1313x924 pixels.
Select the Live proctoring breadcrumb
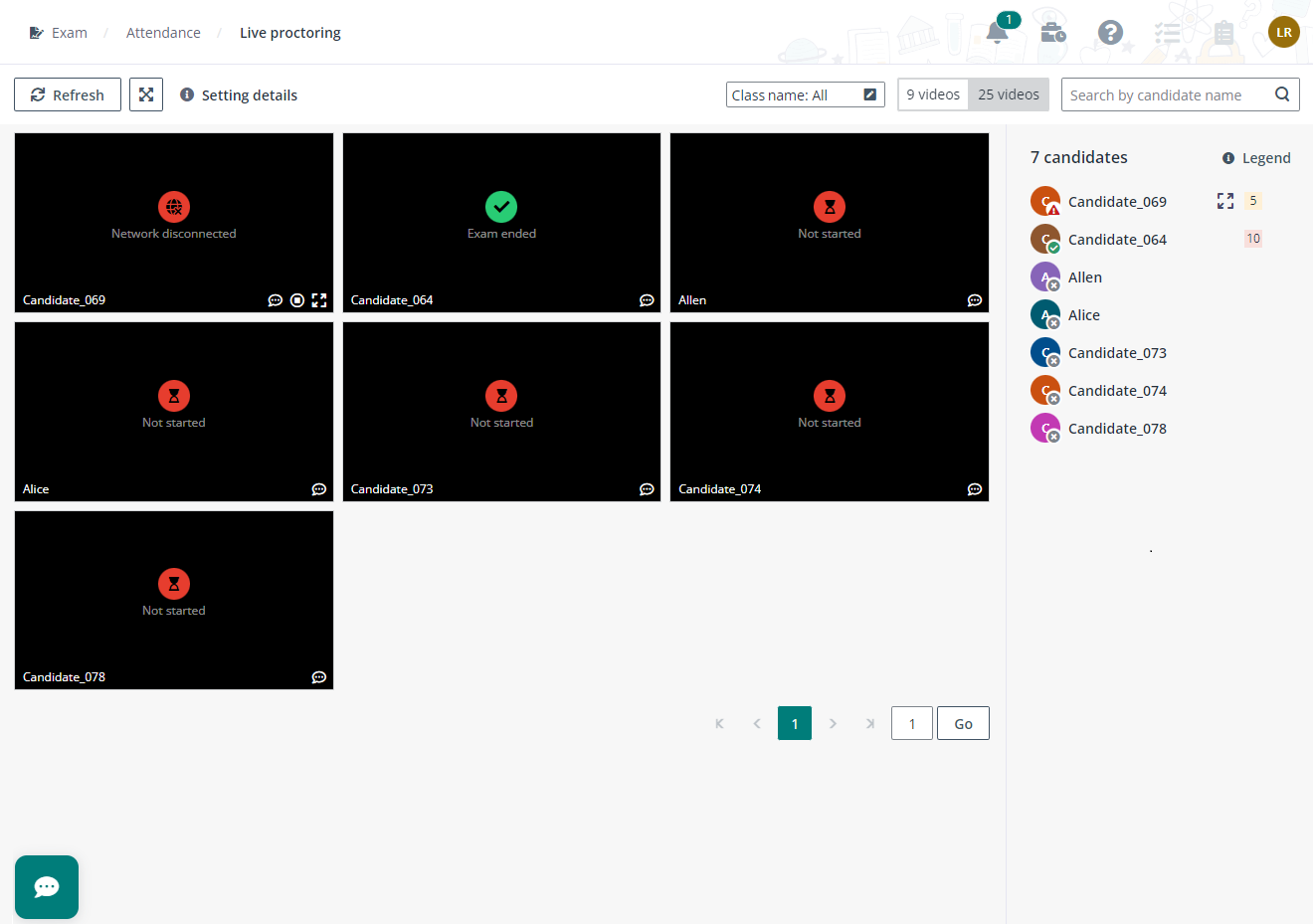[x=290, y=33]
